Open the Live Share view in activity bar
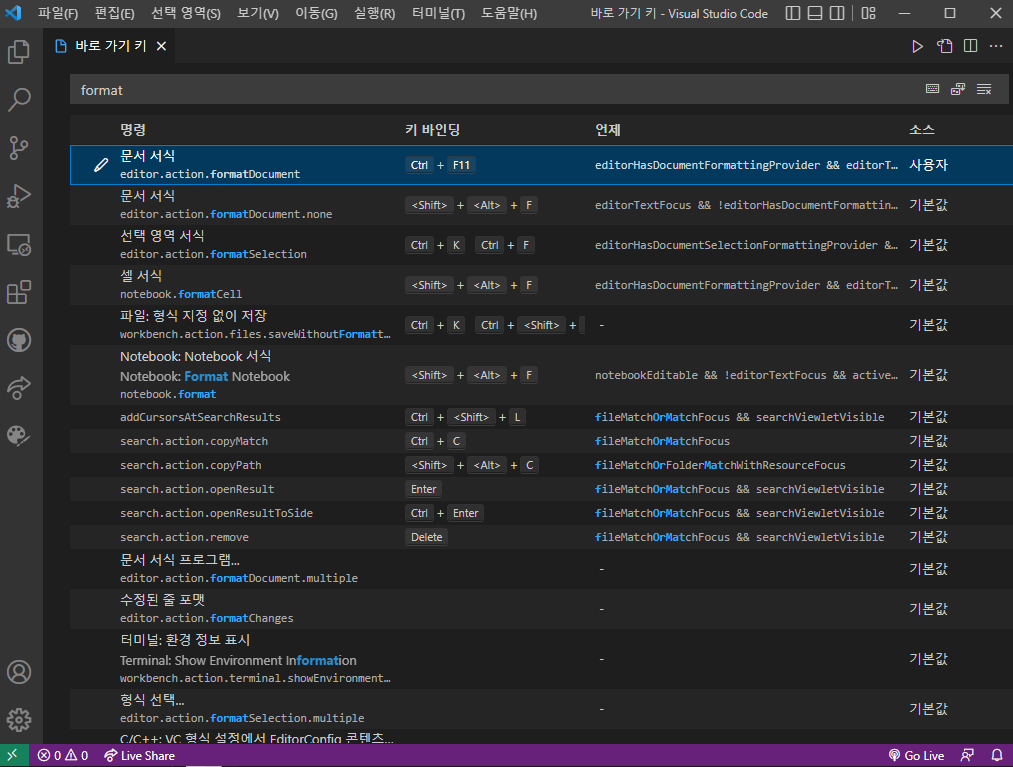Image resolution: width=1013 pixels, height=767 pixels. (19, 388)
